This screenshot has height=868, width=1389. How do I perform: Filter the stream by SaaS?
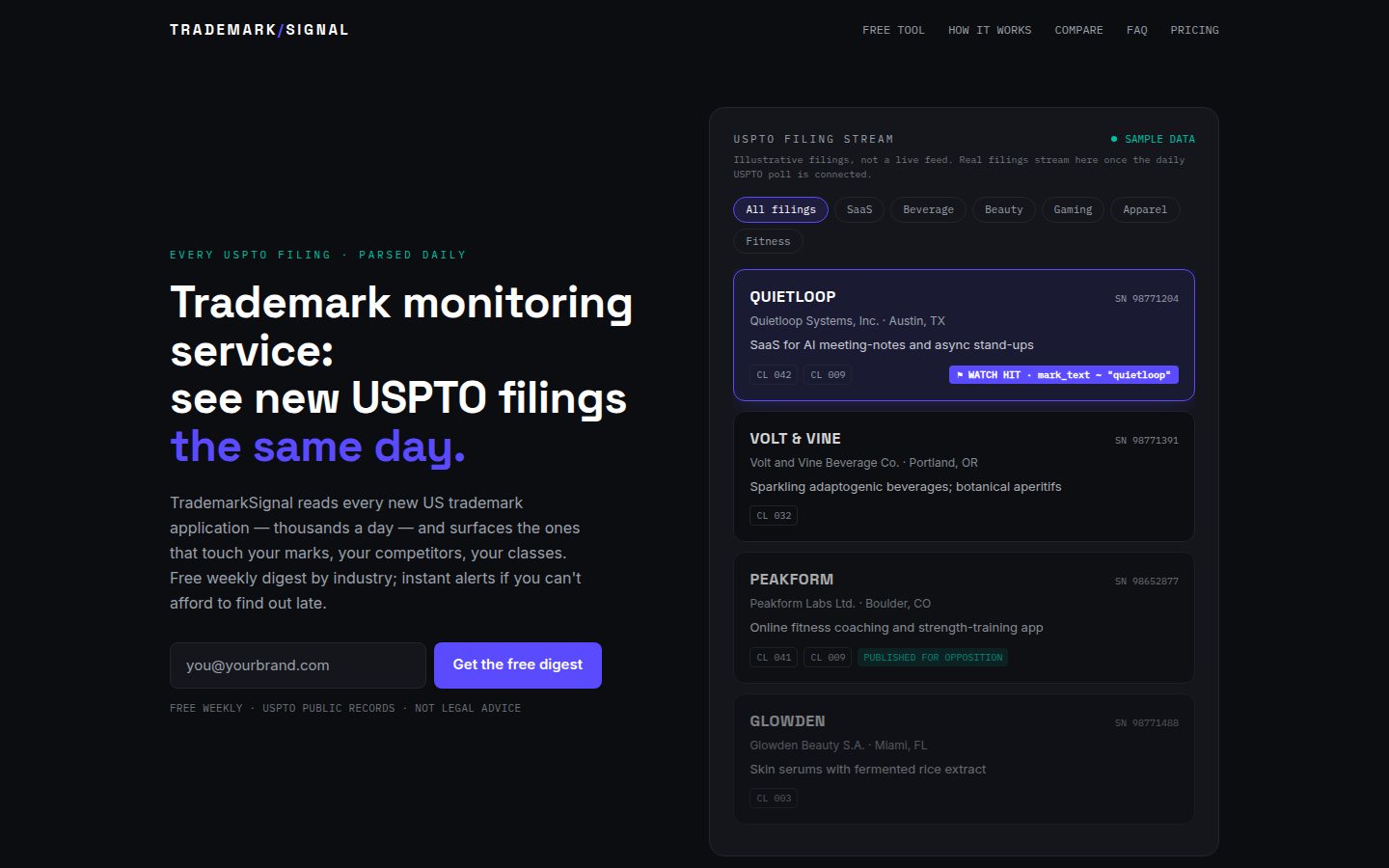(859, 209)
